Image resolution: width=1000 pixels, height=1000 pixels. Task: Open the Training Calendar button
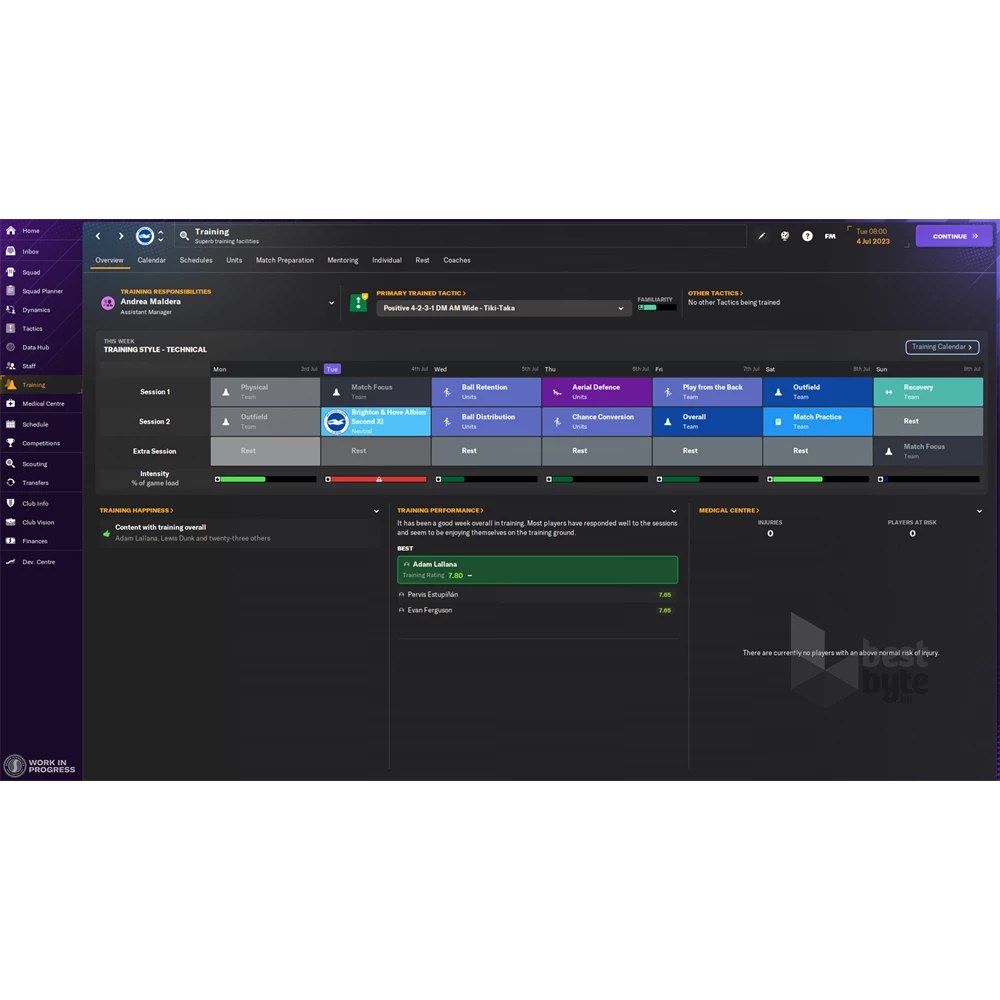click(941, 347)
